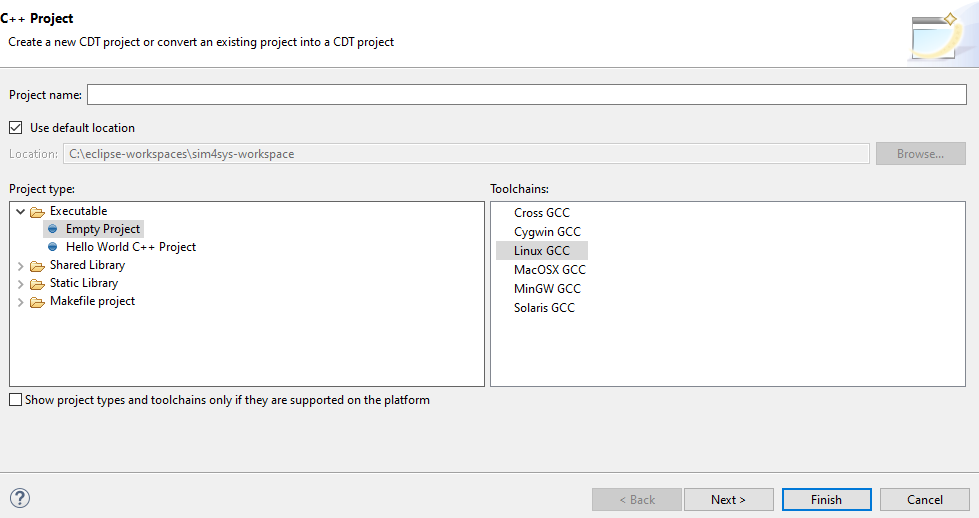
Task: Expand the Shared Library tree node
Action: (21, 266)
